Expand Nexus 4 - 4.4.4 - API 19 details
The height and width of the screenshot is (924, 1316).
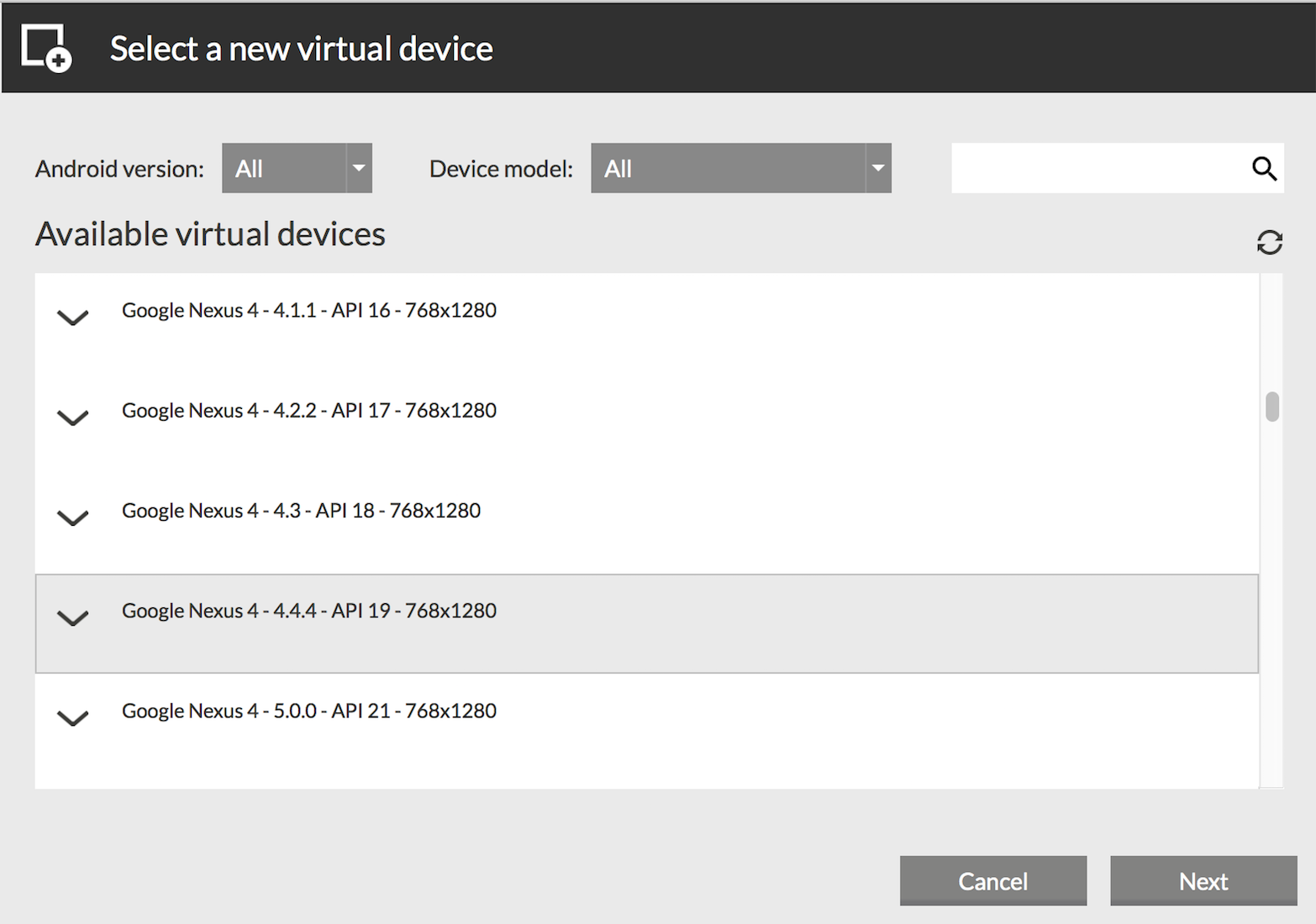(73, 618)
